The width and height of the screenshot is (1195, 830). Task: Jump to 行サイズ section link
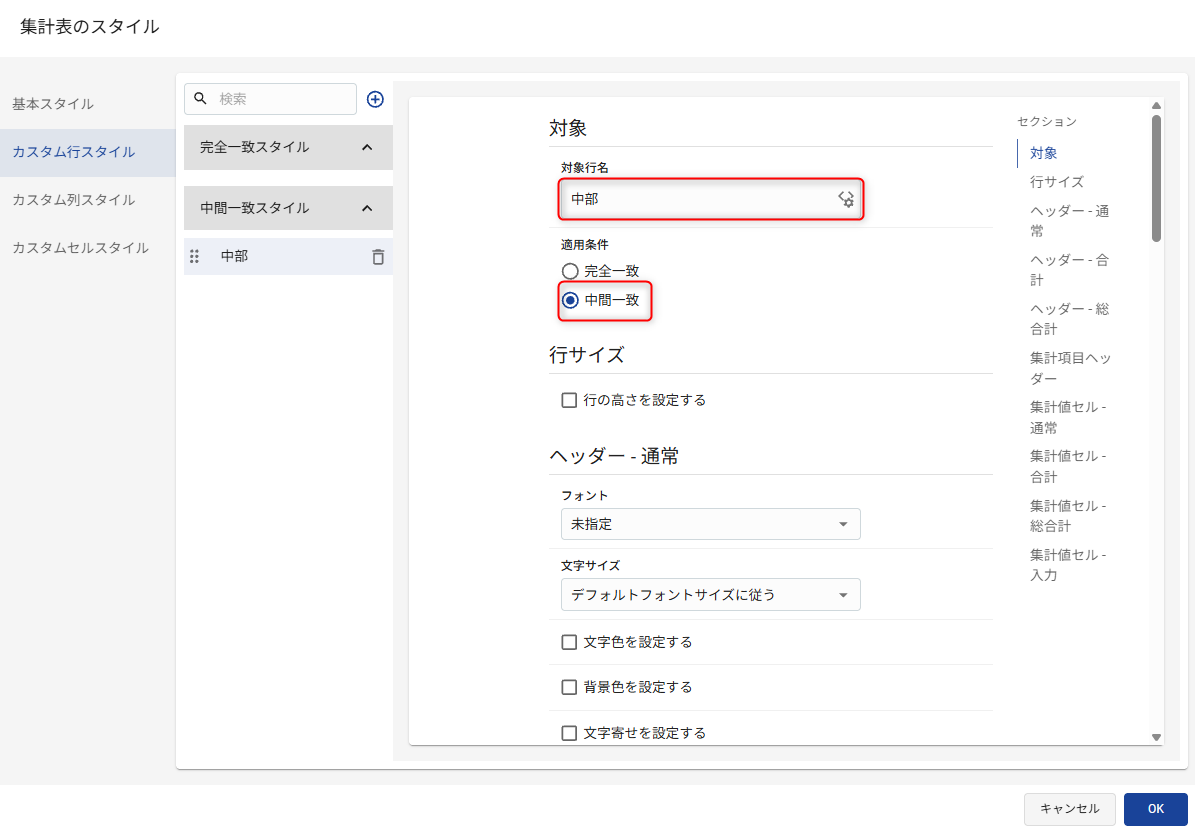[1057, 182]
